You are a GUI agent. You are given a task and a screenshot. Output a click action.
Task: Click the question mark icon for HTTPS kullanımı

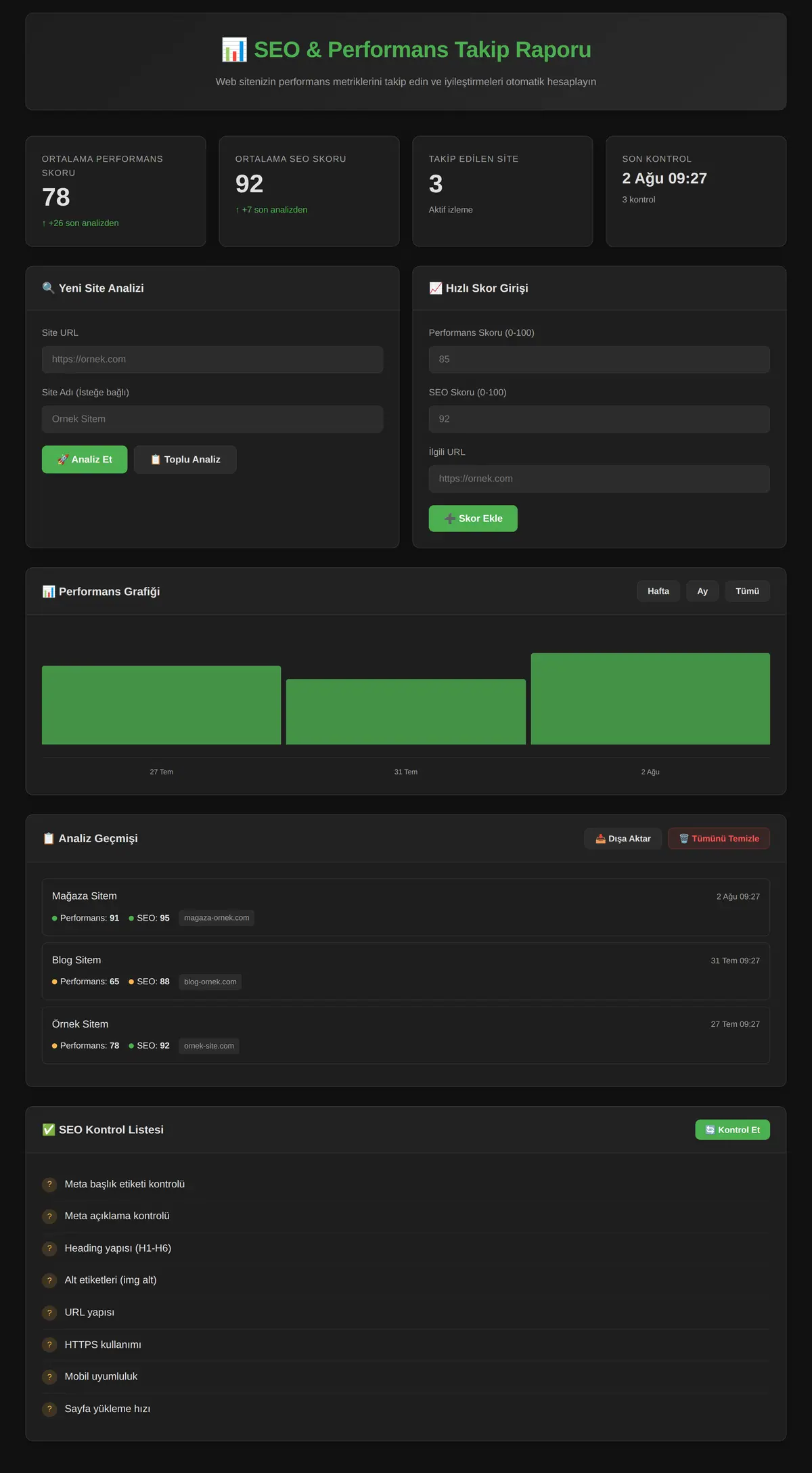(x=49, y=1344)
